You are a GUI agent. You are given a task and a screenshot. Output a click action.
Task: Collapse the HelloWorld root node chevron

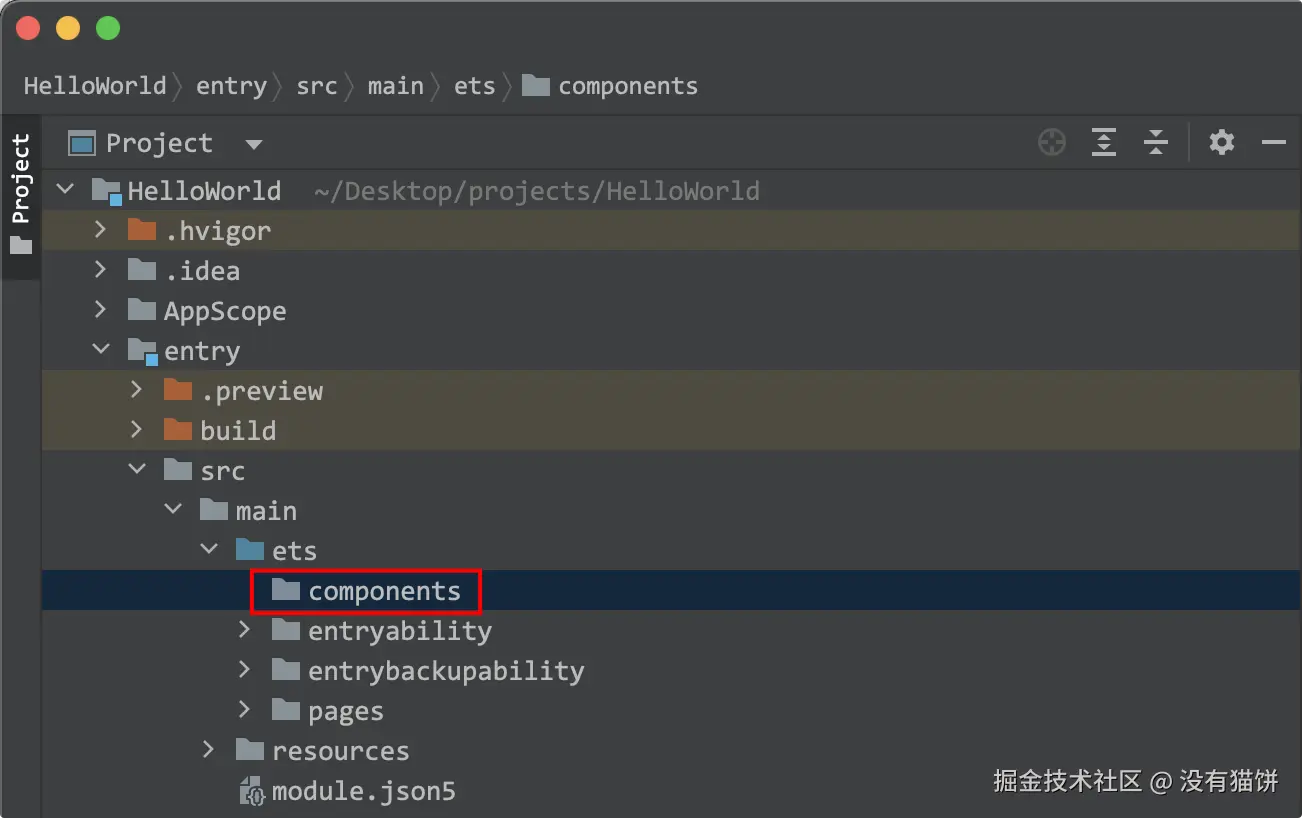(65, 190)
